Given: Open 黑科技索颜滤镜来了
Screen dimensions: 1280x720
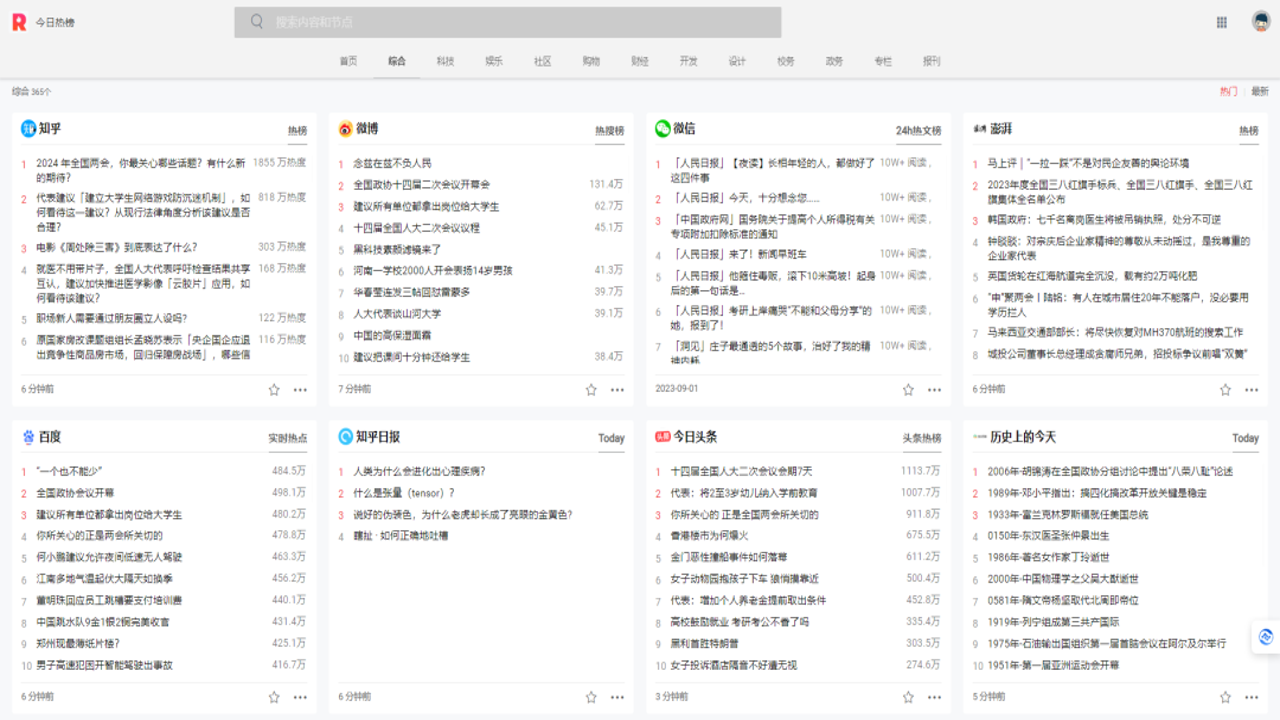Looking at the screenshot, I should coord(397,249).
